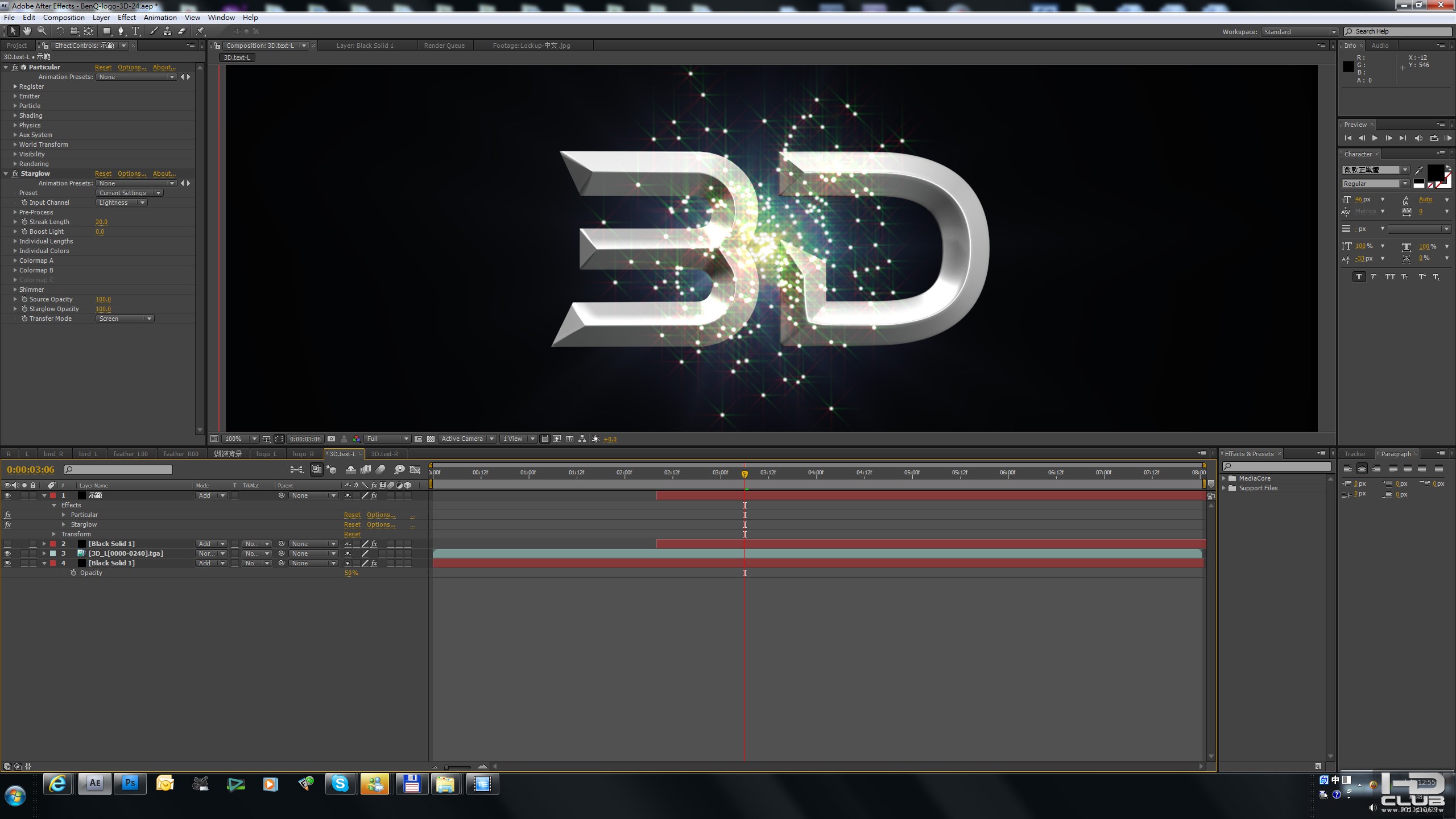Open the Effect menu

coord(127,18)
